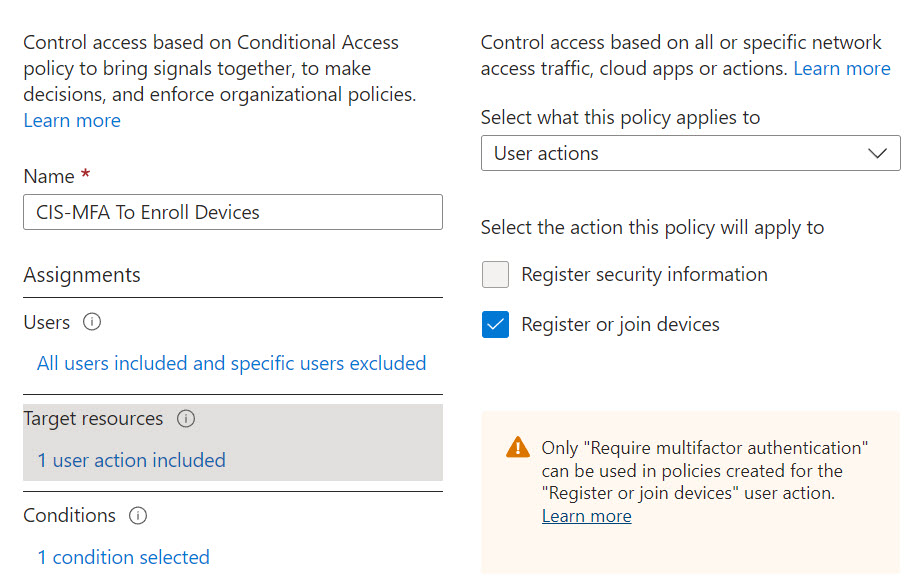The height and width of the screenshot is (579, 918).
Task: Open the Conditions section heading
Action: [70, 516]
